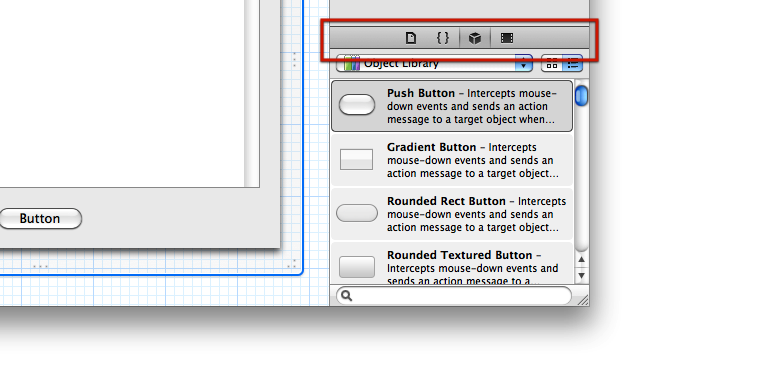Open the Code Snippet library braces icon
The image size is (780, 366).
coord(443,38)
